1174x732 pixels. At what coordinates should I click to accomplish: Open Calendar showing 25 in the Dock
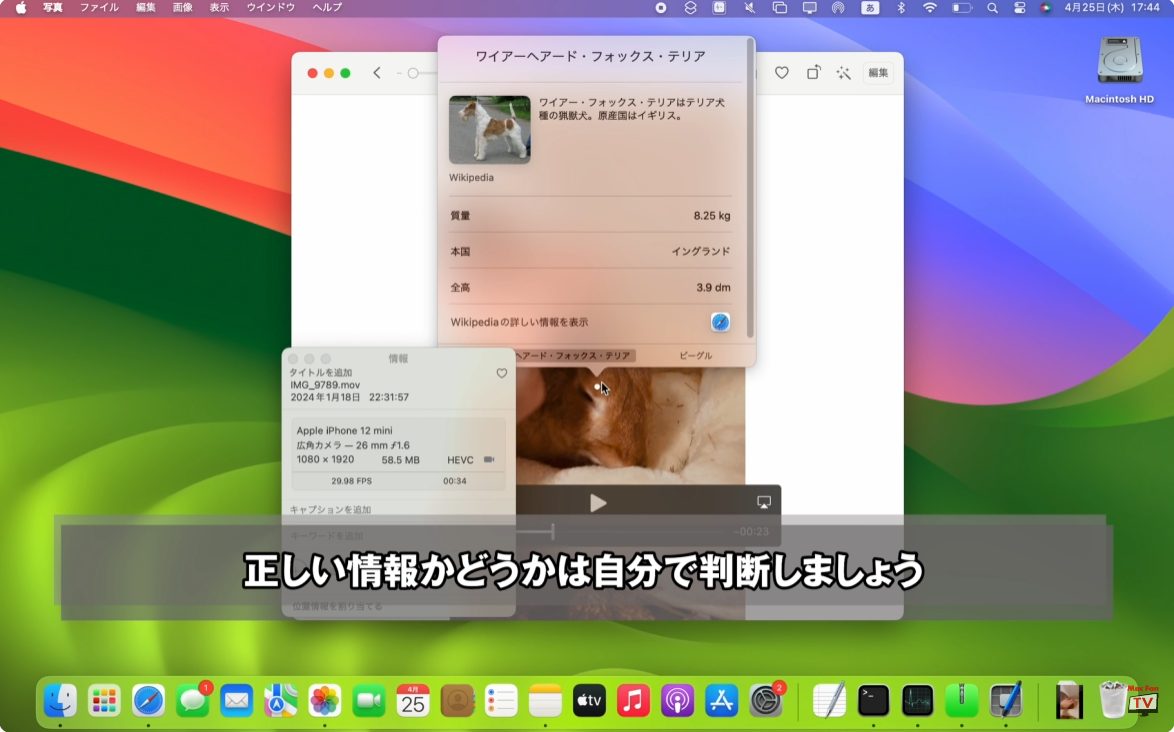413,701
